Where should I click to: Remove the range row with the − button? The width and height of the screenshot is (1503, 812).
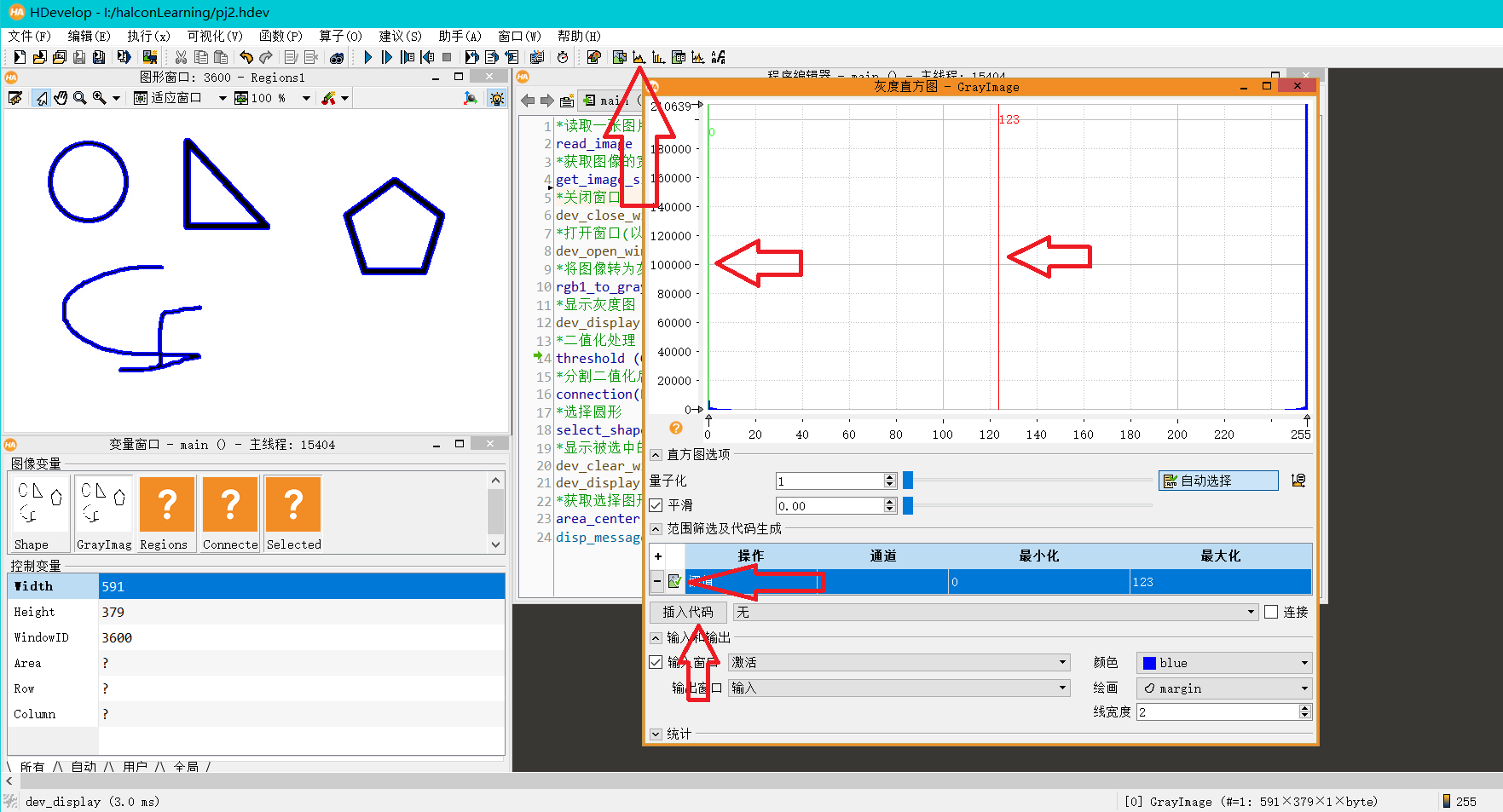tap(656, 581)
